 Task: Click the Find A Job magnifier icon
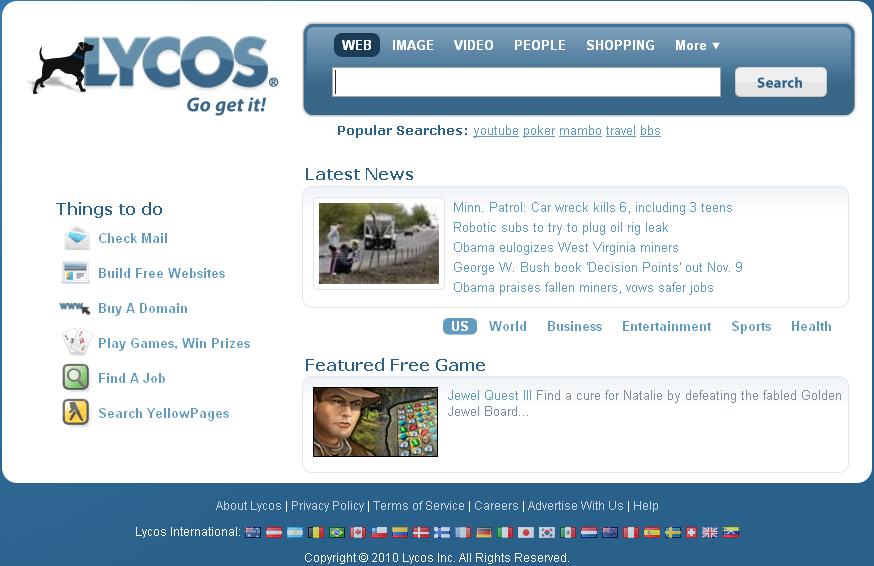click(76, 378)
